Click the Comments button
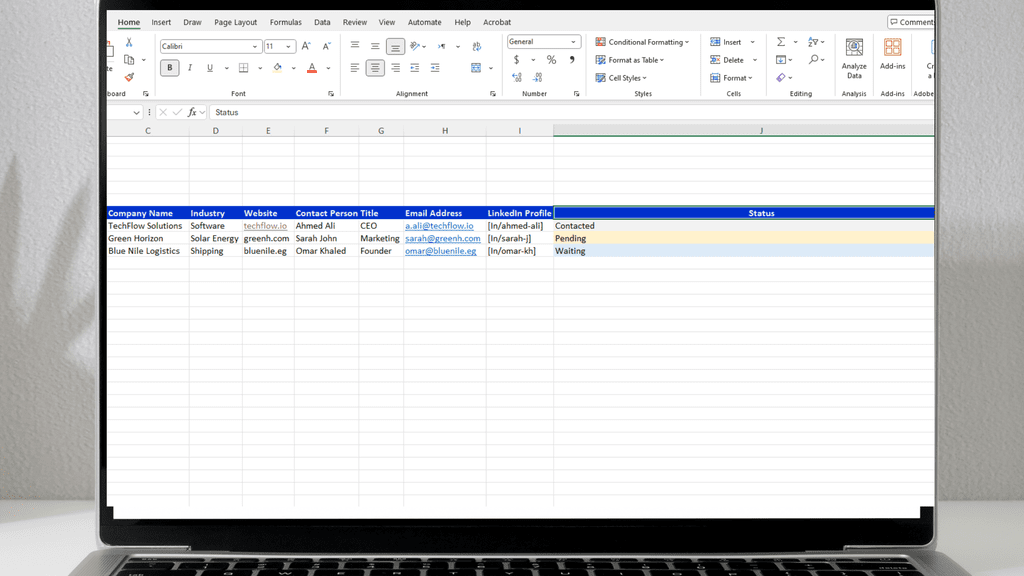Viewport: 1024px width, 576px height. pos(910,22)
